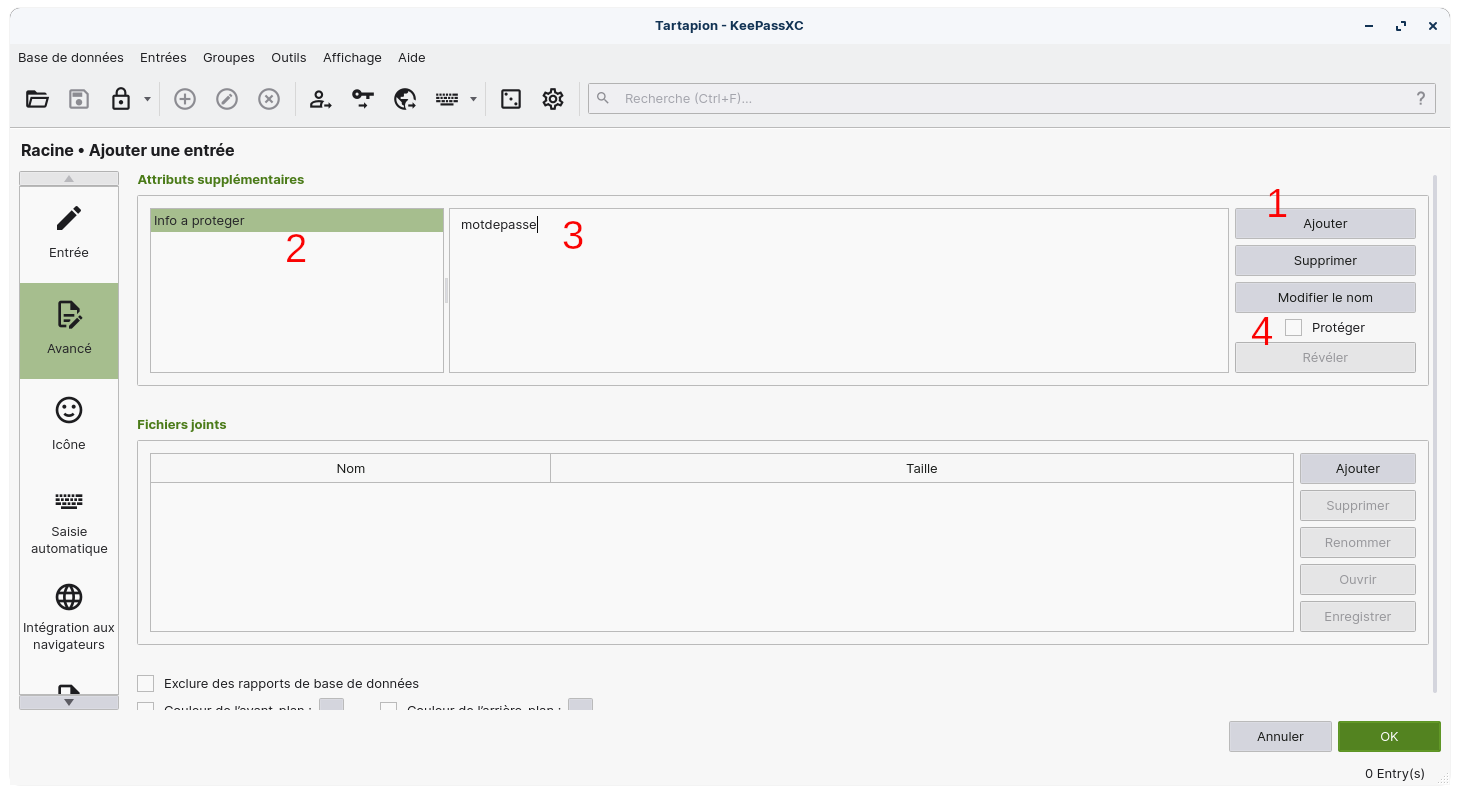Click Ajouter in Attributs supplémentaires
Image resolution: width=1460 pixels, height=795 pixels.
pos(1324,223)
